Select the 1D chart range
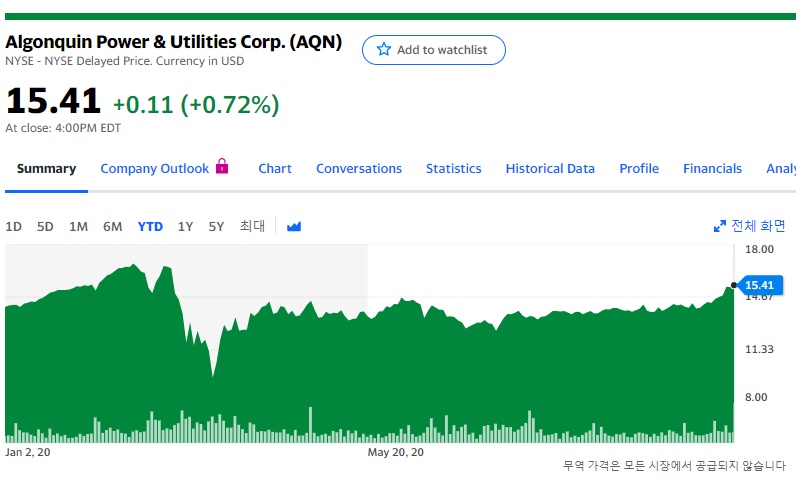The width and height of the screenshot is (796, 481). tap(13, 227)
